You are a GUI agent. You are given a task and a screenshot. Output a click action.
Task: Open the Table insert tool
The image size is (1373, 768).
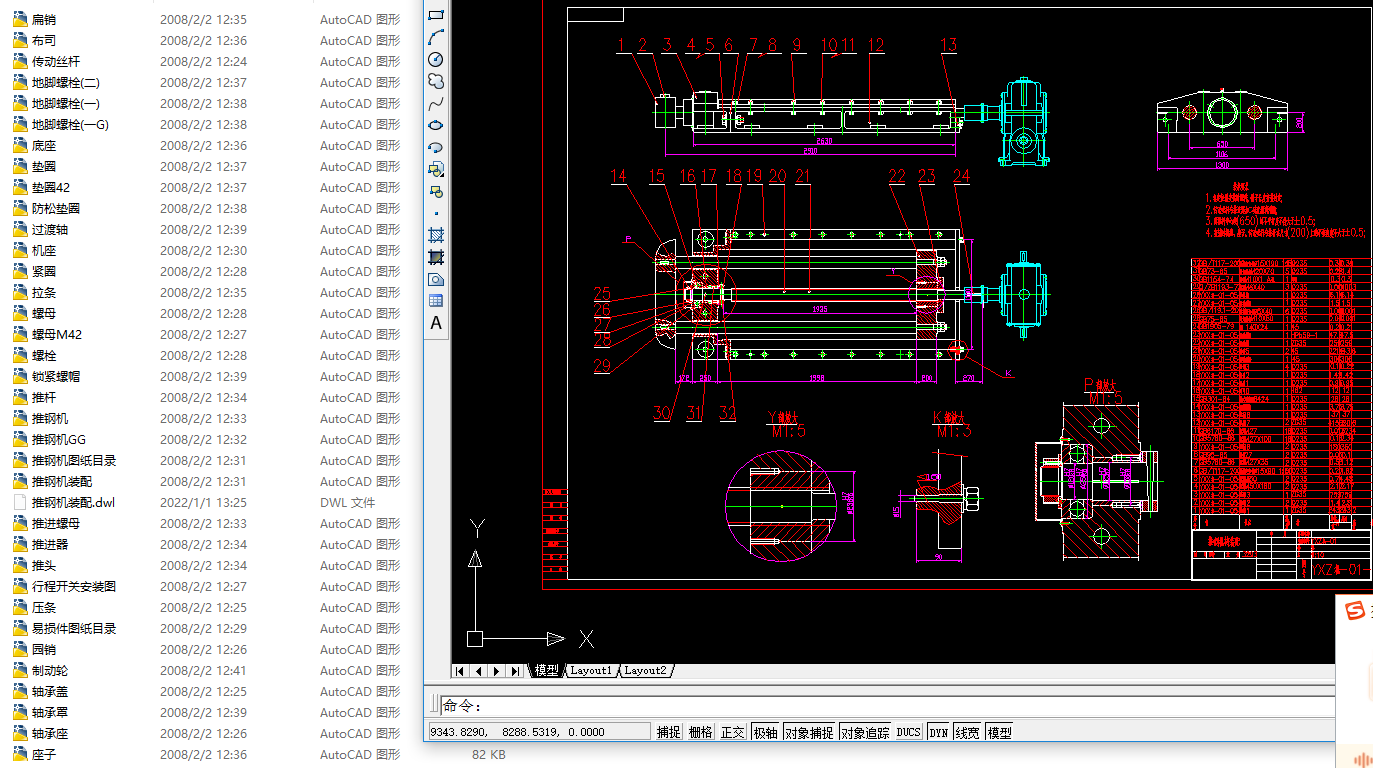click(436, 301)
